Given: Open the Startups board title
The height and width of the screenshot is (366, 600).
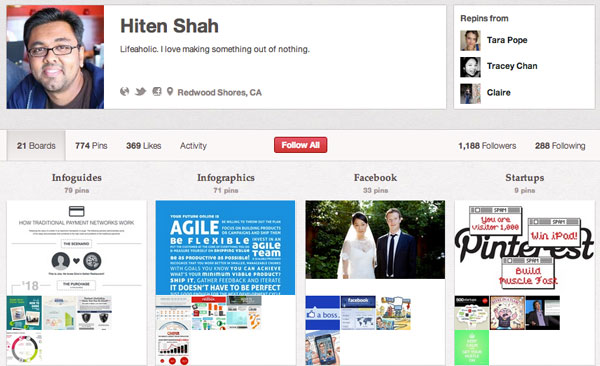Looking at the screenshot, I should [525, 177].
